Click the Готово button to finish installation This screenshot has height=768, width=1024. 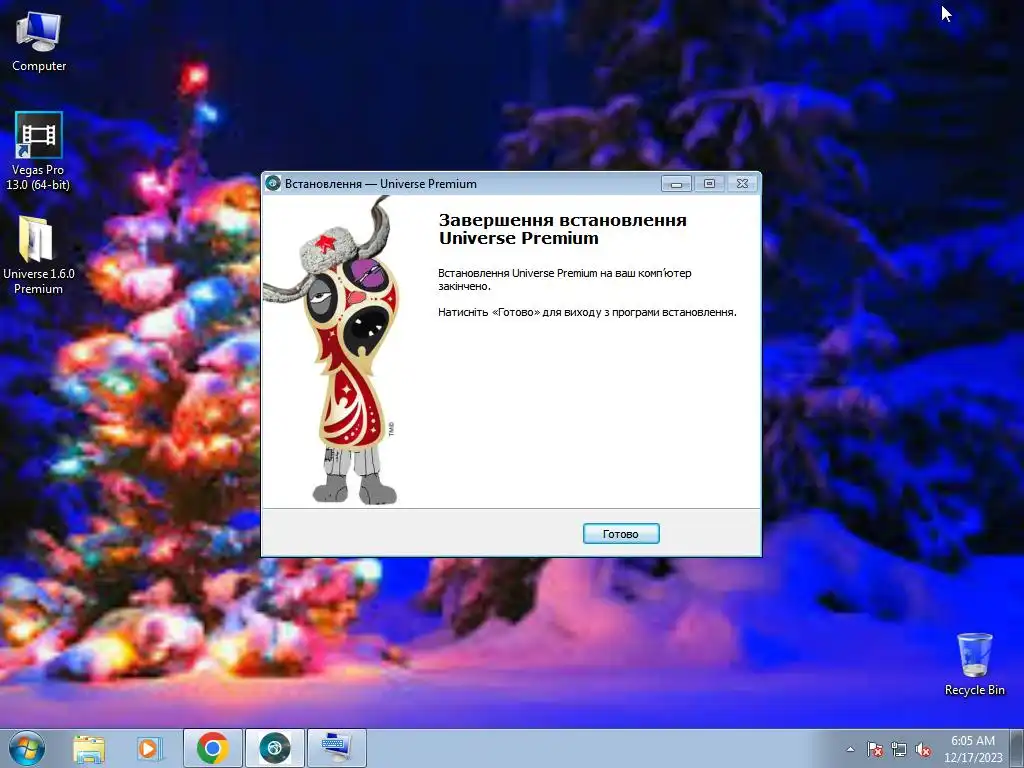[620, 534]
